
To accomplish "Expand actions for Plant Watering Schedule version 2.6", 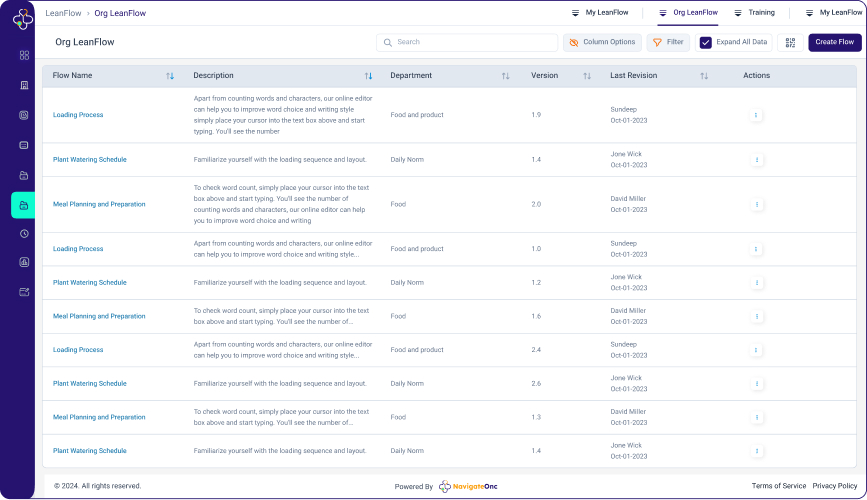I will pyautogui.click(x=756, y=384).
